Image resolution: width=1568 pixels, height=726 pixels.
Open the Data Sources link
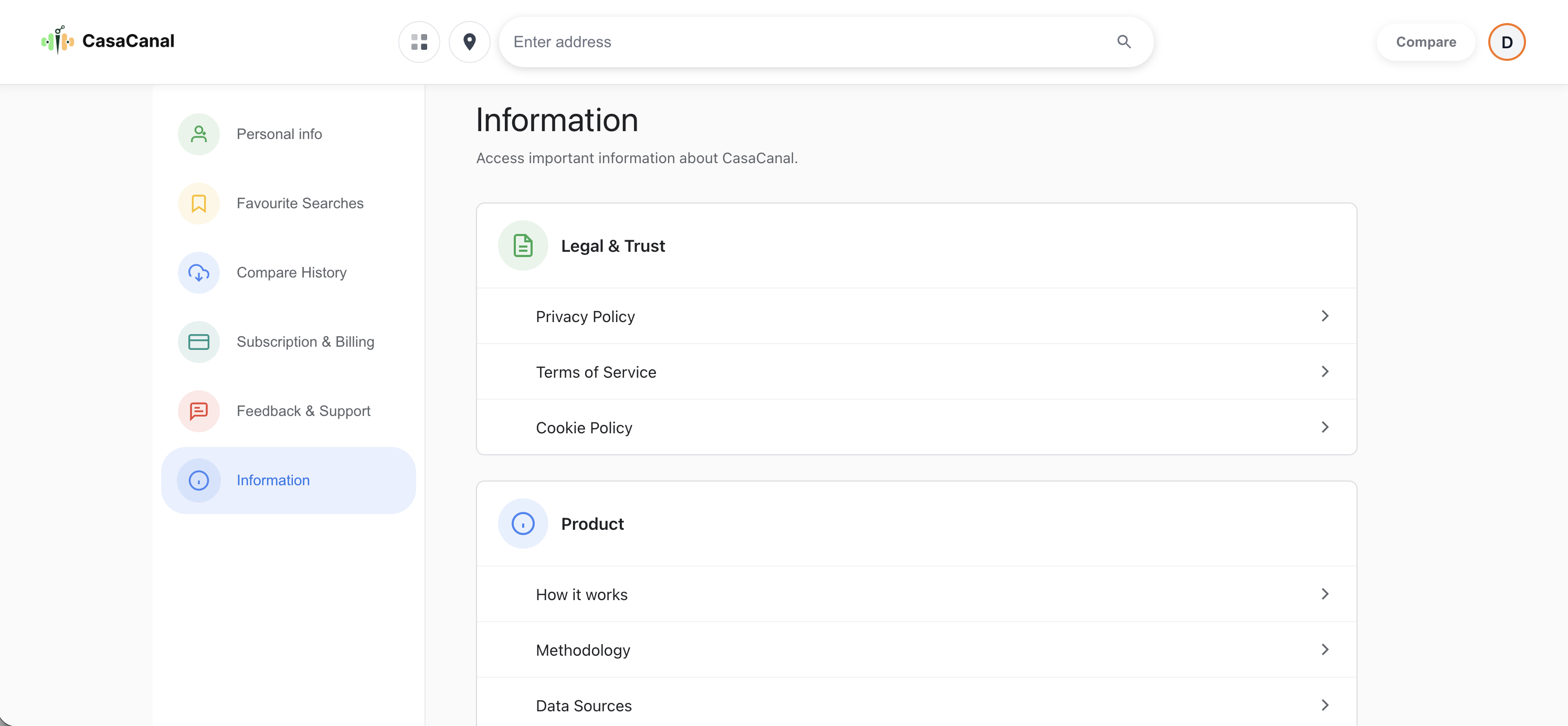pyautogui.click(x=583, y=706)
